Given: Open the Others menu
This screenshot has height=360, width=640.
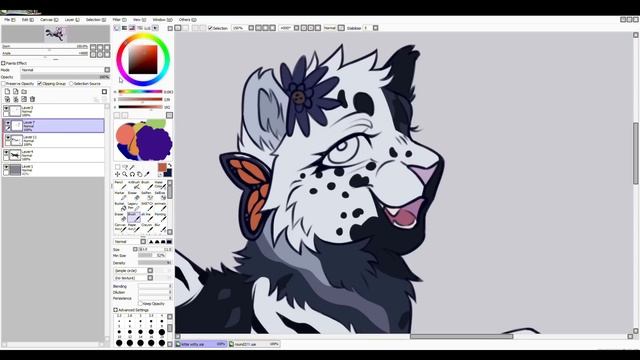Looking at the screenshot, I should tap(187, 20).
